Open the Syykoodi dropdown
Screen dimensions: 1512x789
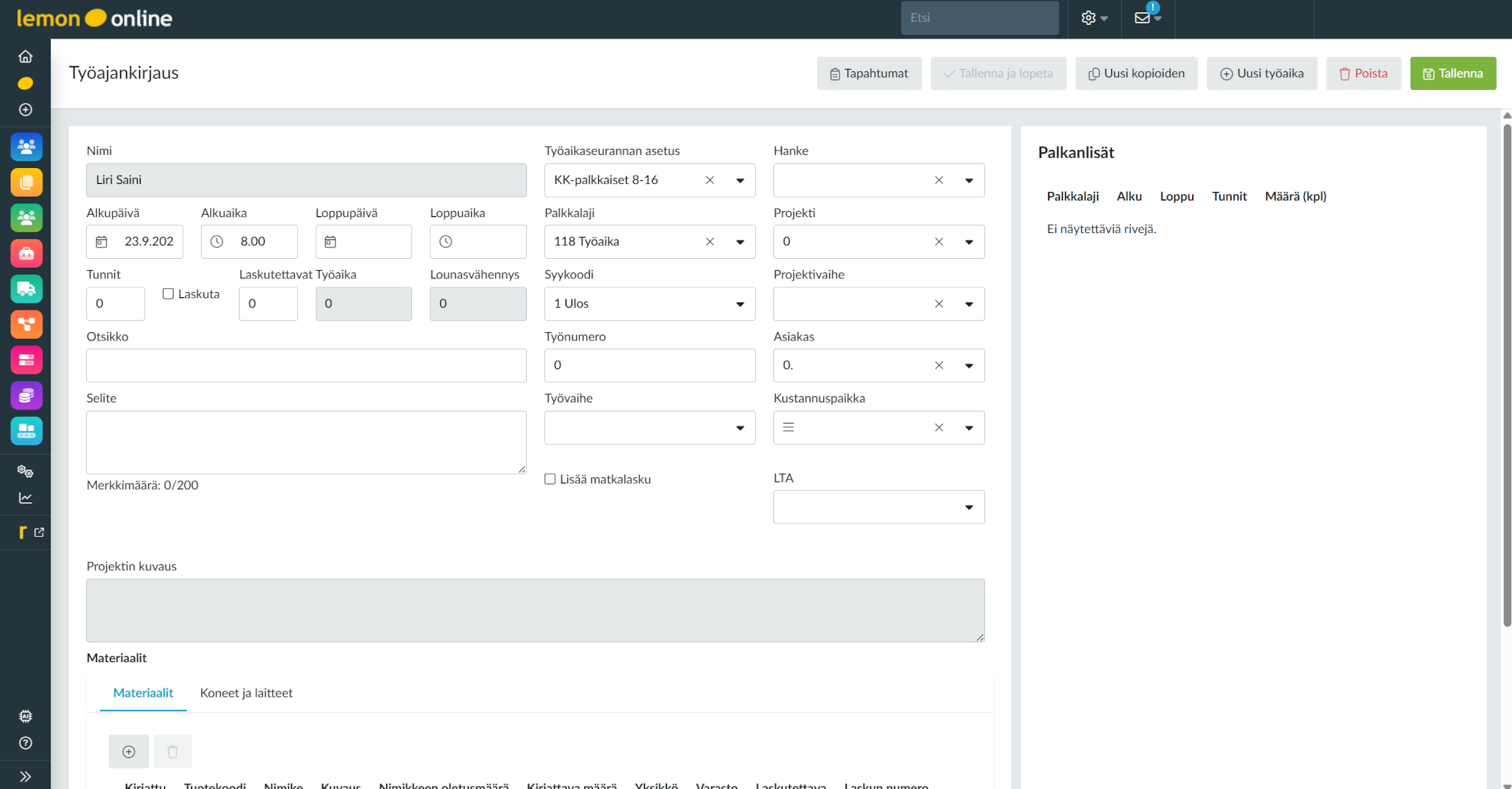(740, 304)
